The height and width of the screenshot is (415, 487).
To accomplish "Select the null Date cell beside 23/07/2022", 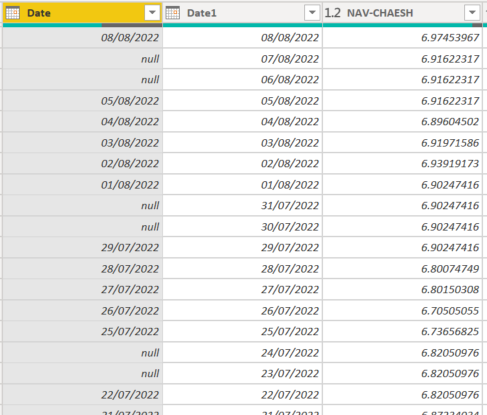I will click(82, 374).
